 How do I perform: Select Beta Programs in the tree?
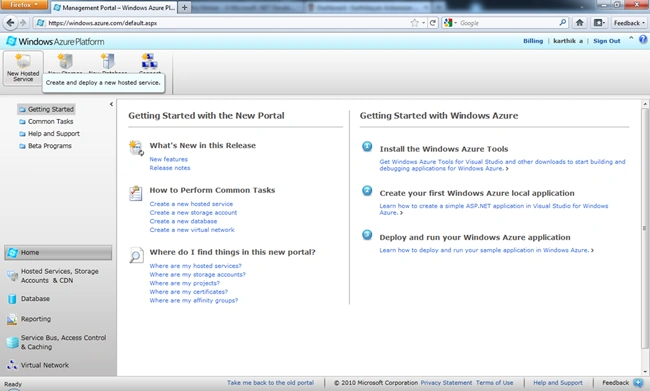46,146
